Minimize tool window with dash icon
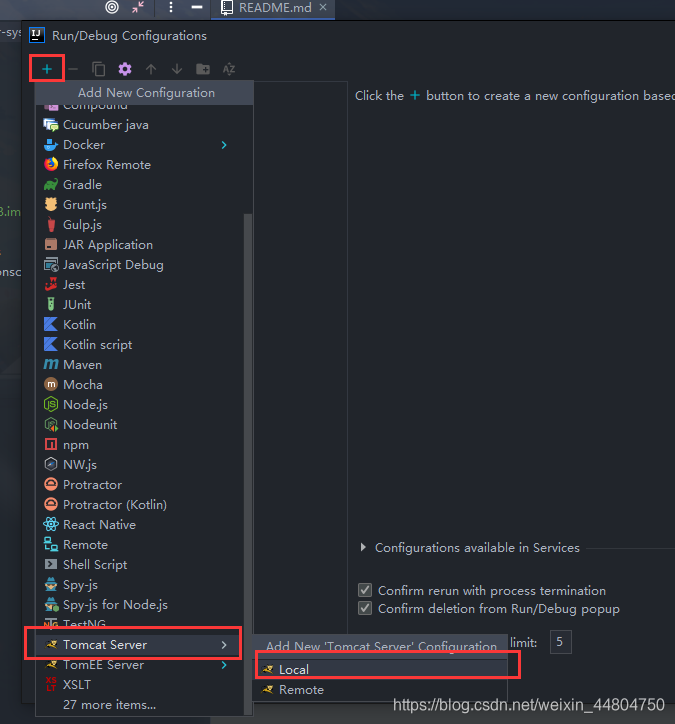Viewport: 675px width, 724px height. pyautogui.click(x=197, y=7)
